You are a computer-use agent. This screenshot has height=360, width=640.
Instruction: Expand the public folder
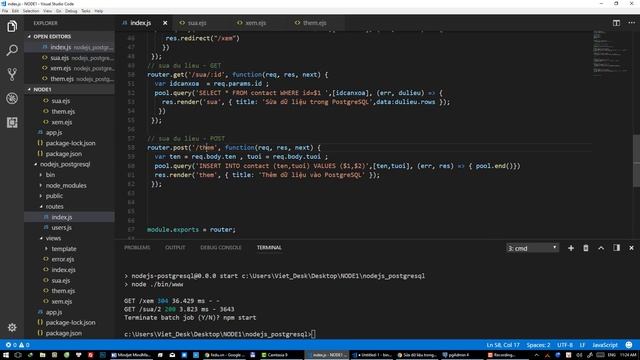pyautogui.click(x=54, y=196)
